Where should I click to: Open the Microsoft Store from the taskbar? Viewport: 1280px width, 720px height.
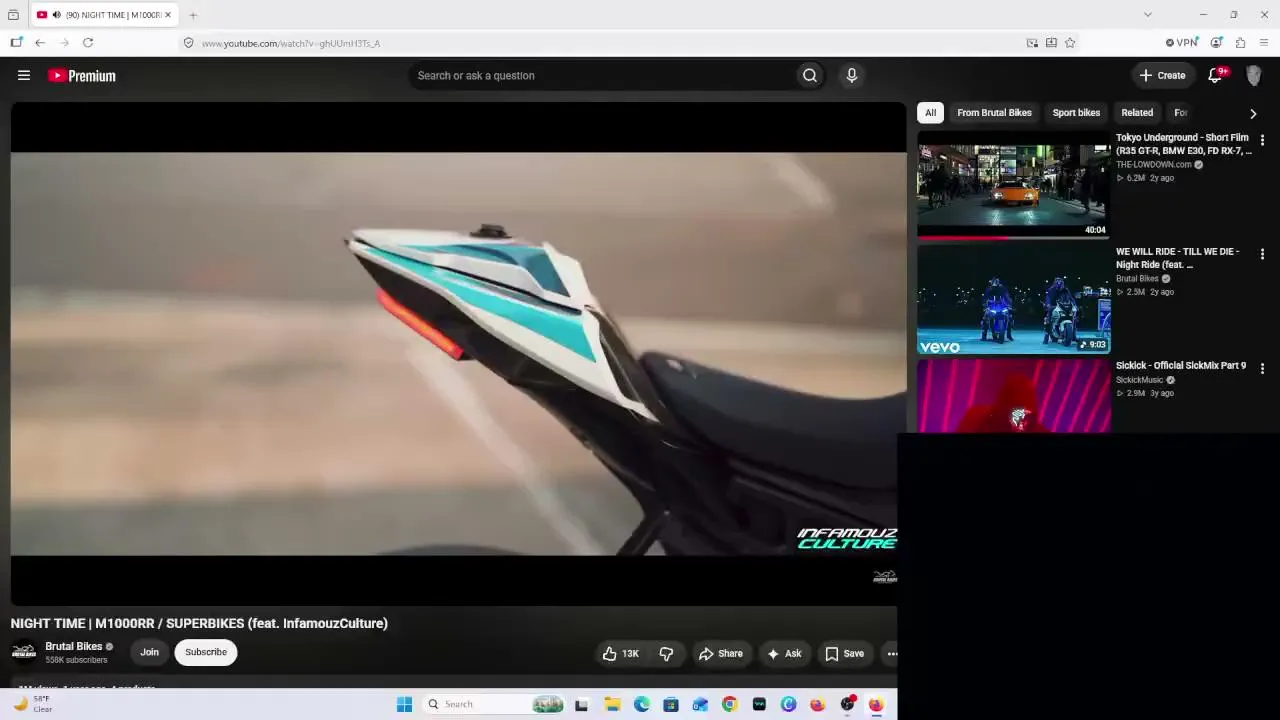671,704
